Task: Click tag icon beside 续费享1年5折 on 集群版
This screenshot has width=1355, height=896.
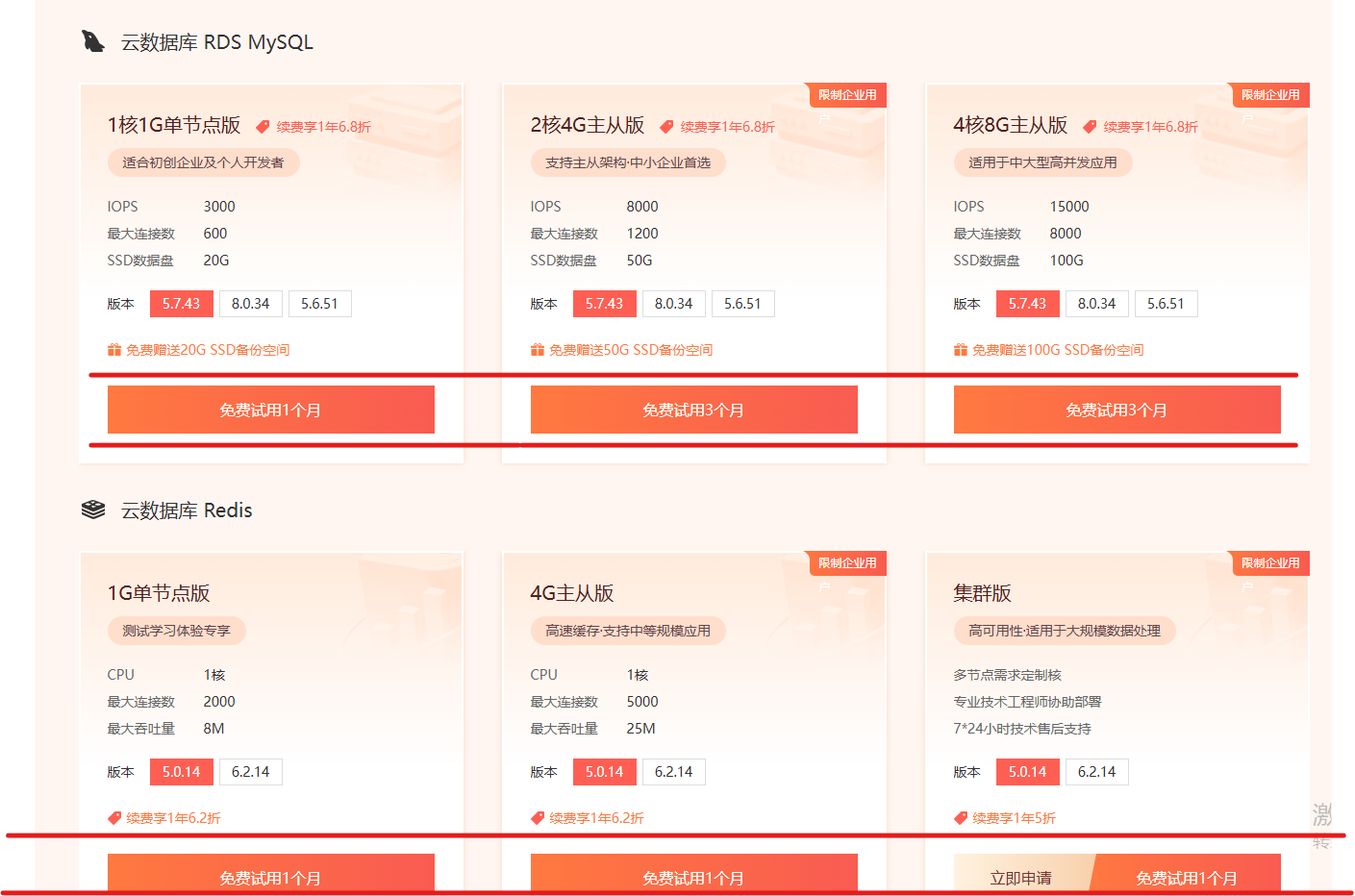Action: tap(961, 818)
